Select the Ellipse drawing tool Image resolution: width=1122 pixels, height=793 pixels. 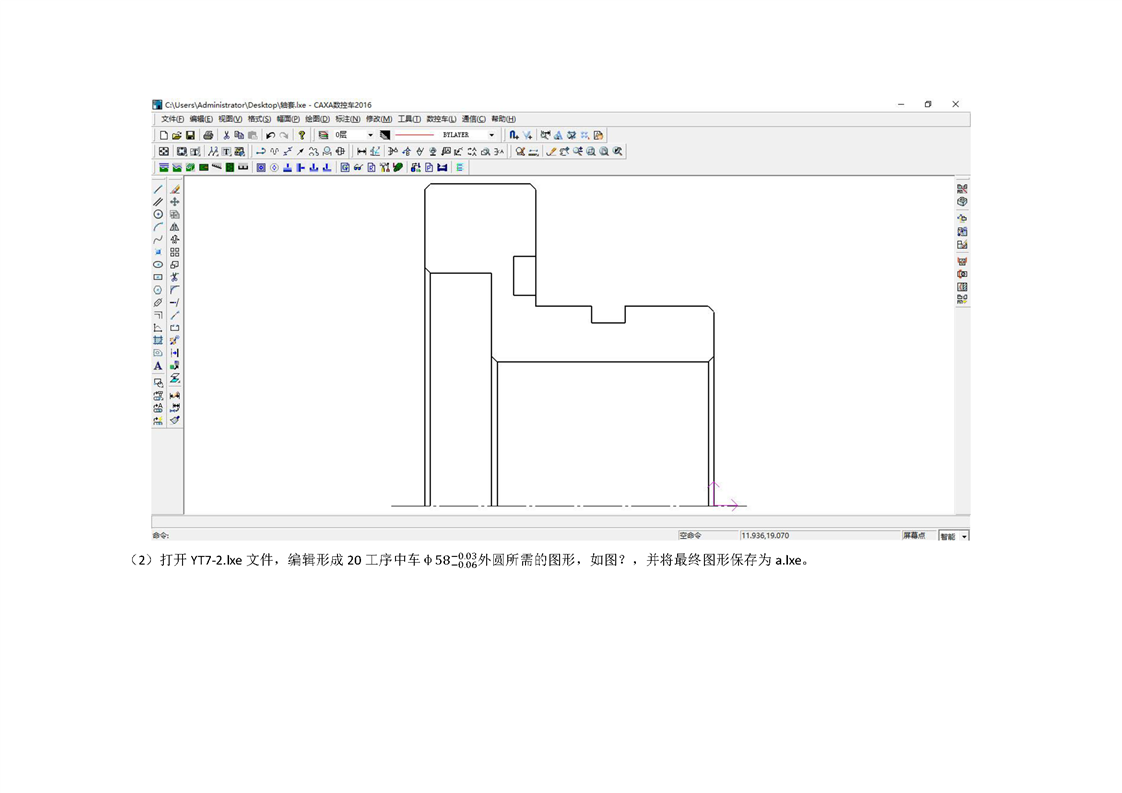pyautogui.click(x=158, y=265)
